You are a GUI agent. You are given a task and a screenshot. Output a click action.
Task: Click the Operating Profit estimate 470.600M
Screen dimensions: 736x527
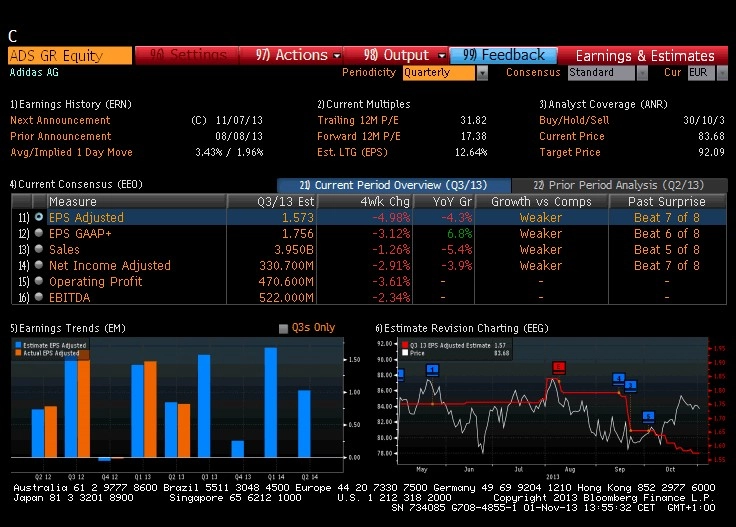[286, 281]
